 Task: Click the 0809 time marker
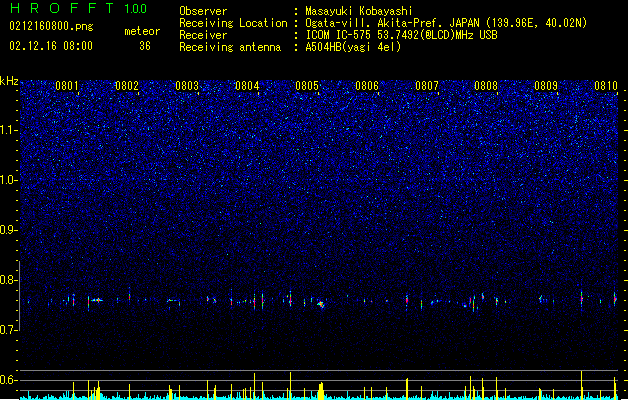pyautogui.click(x=546, y=85)
